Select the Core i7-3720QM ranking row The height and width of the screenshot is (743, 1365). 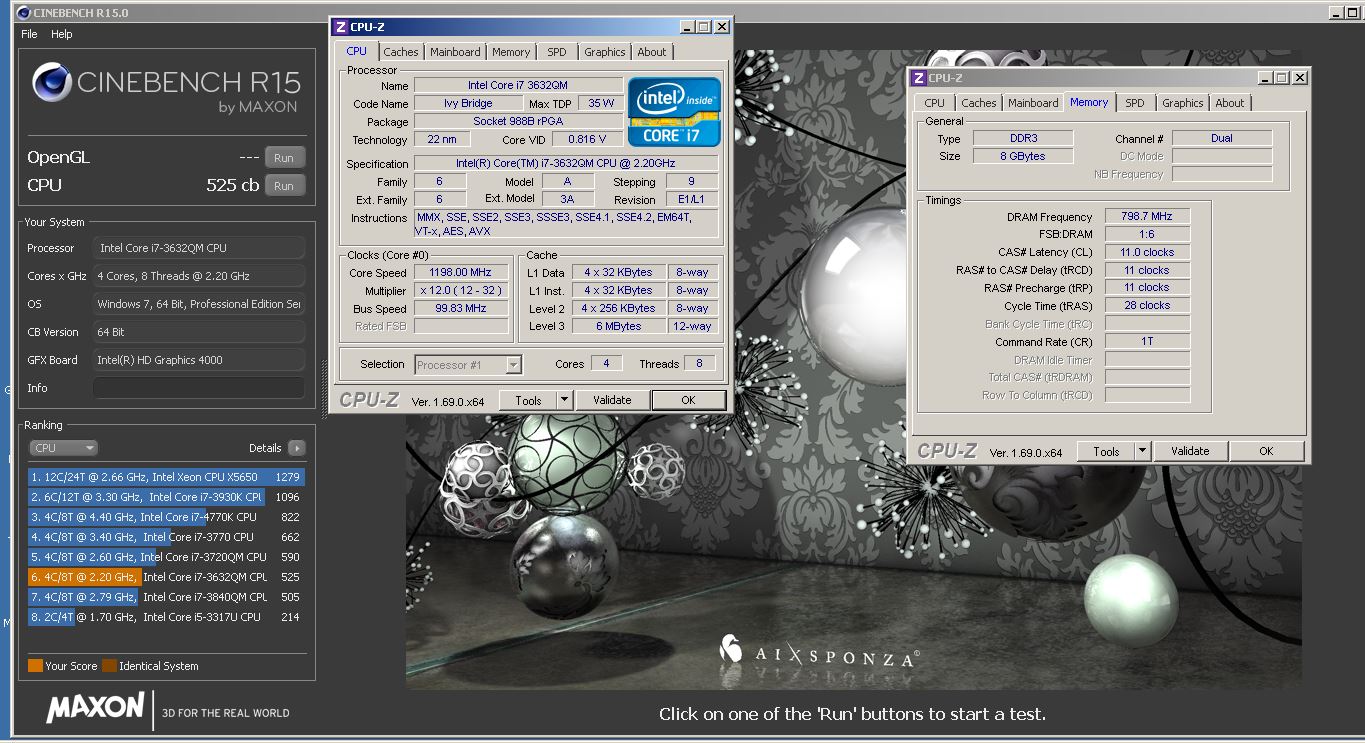166,557
